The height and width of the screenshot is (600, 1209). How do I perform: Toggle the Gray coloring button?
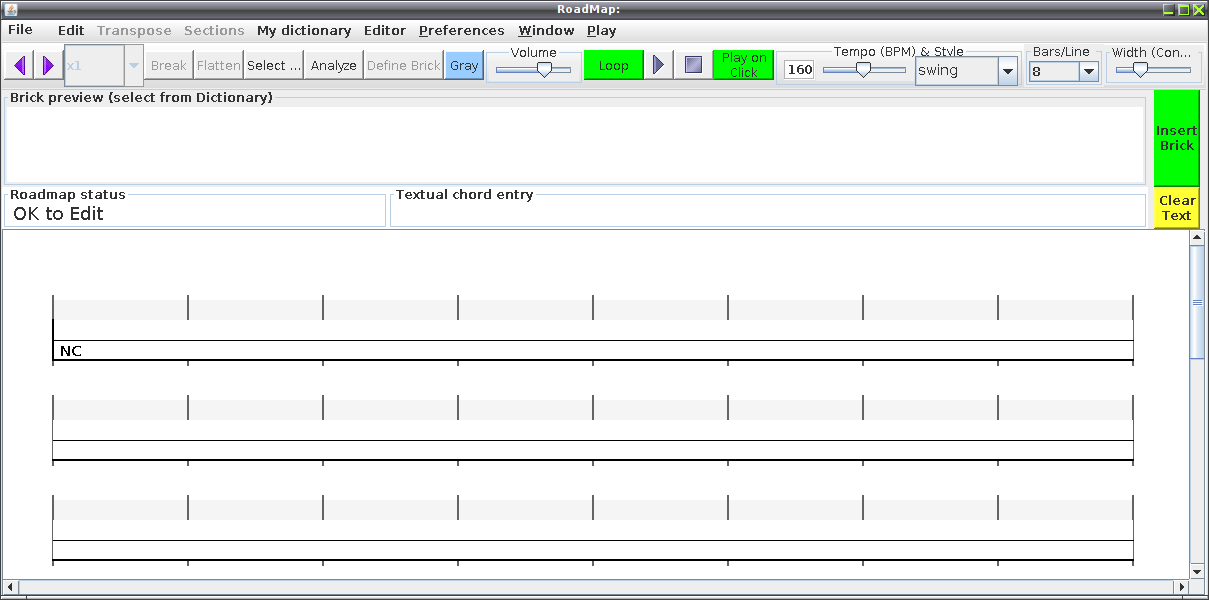pyautogui.click(x=464, y=66)
